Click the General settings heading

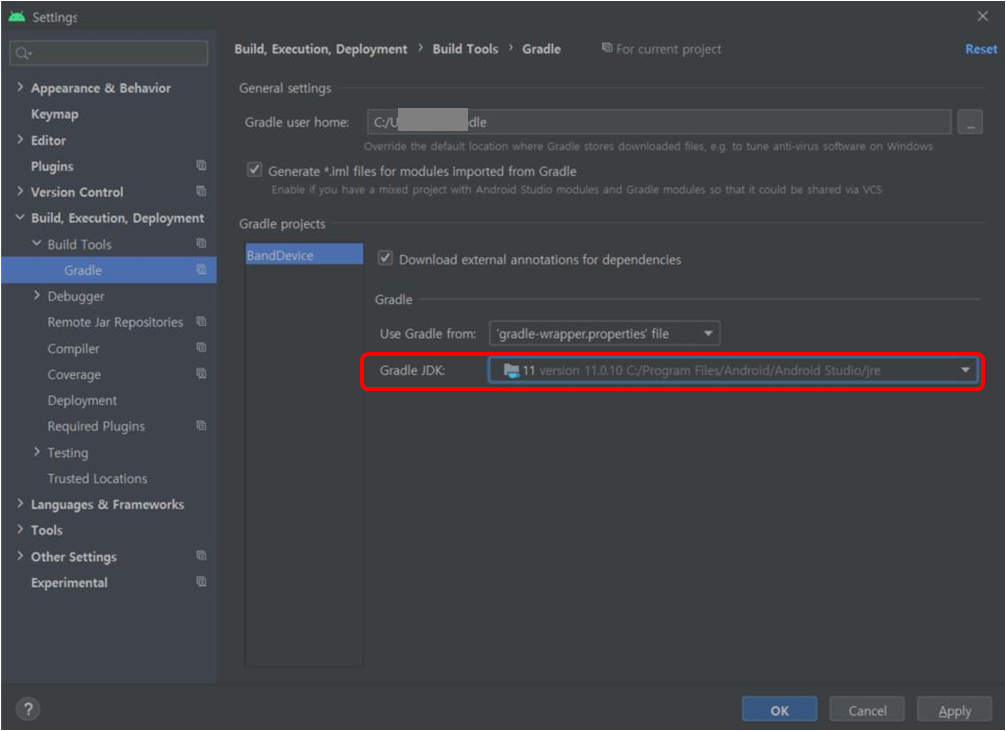point(285,88)
